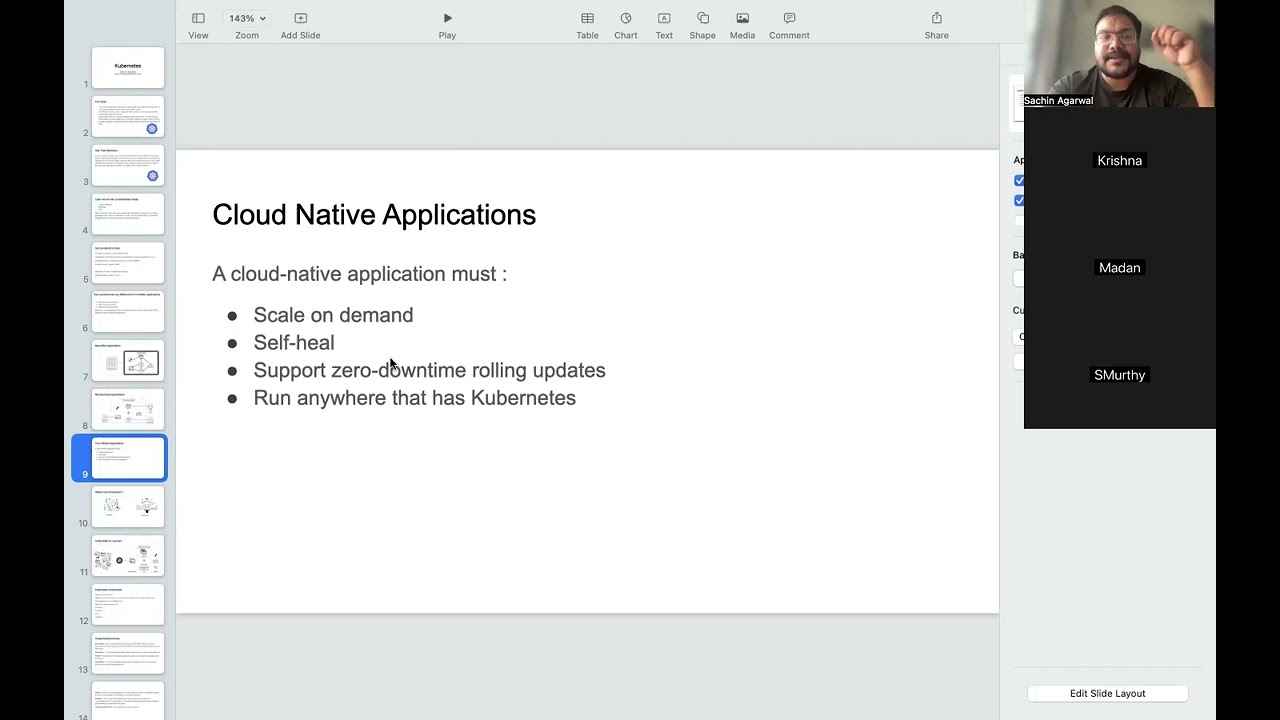Open the Shape picker
Image resolution: width=1280 pixels, height=720 pixels.
pyautogui.click(x=702, y=18)
